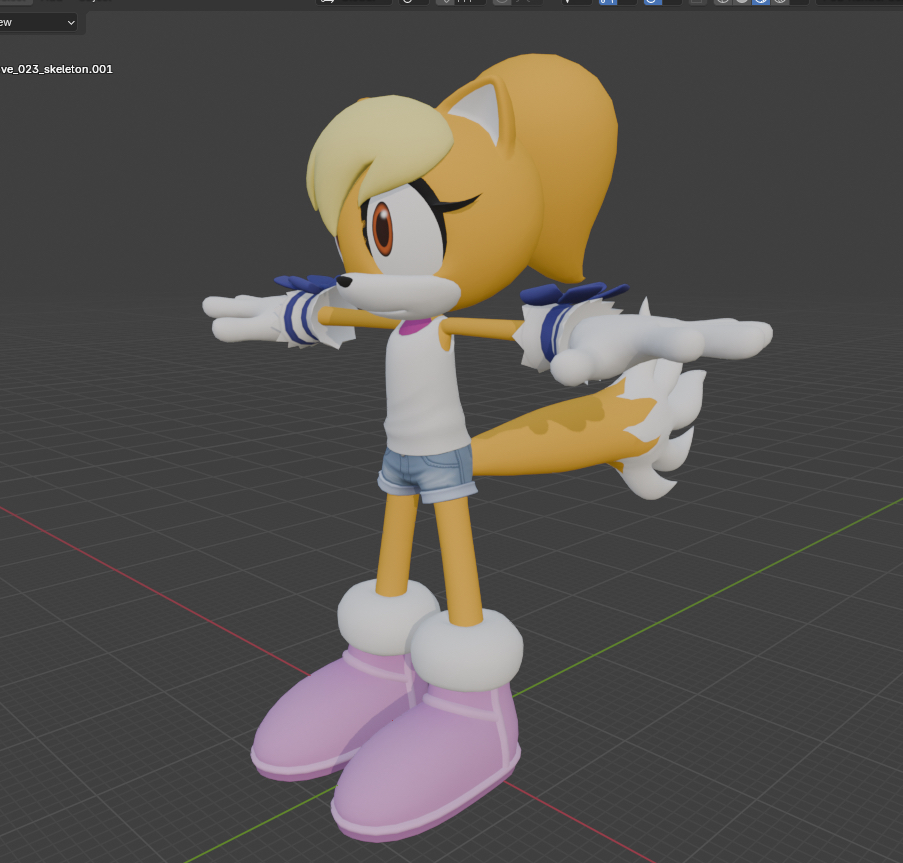Toggle viewport gizmos button
Viewport: 903px width, 863px height.
(x=608, y=2)
